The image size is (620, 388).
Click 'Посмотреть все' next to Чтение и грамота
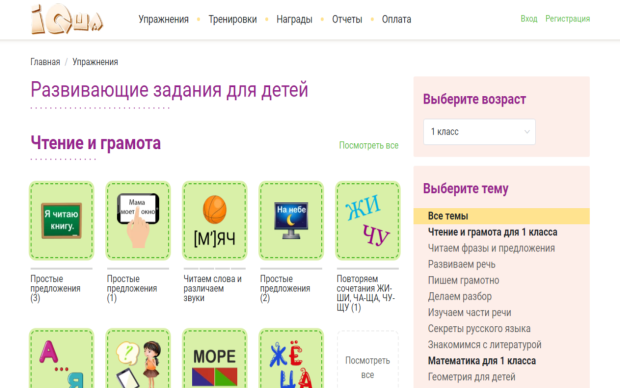[369, 145]
